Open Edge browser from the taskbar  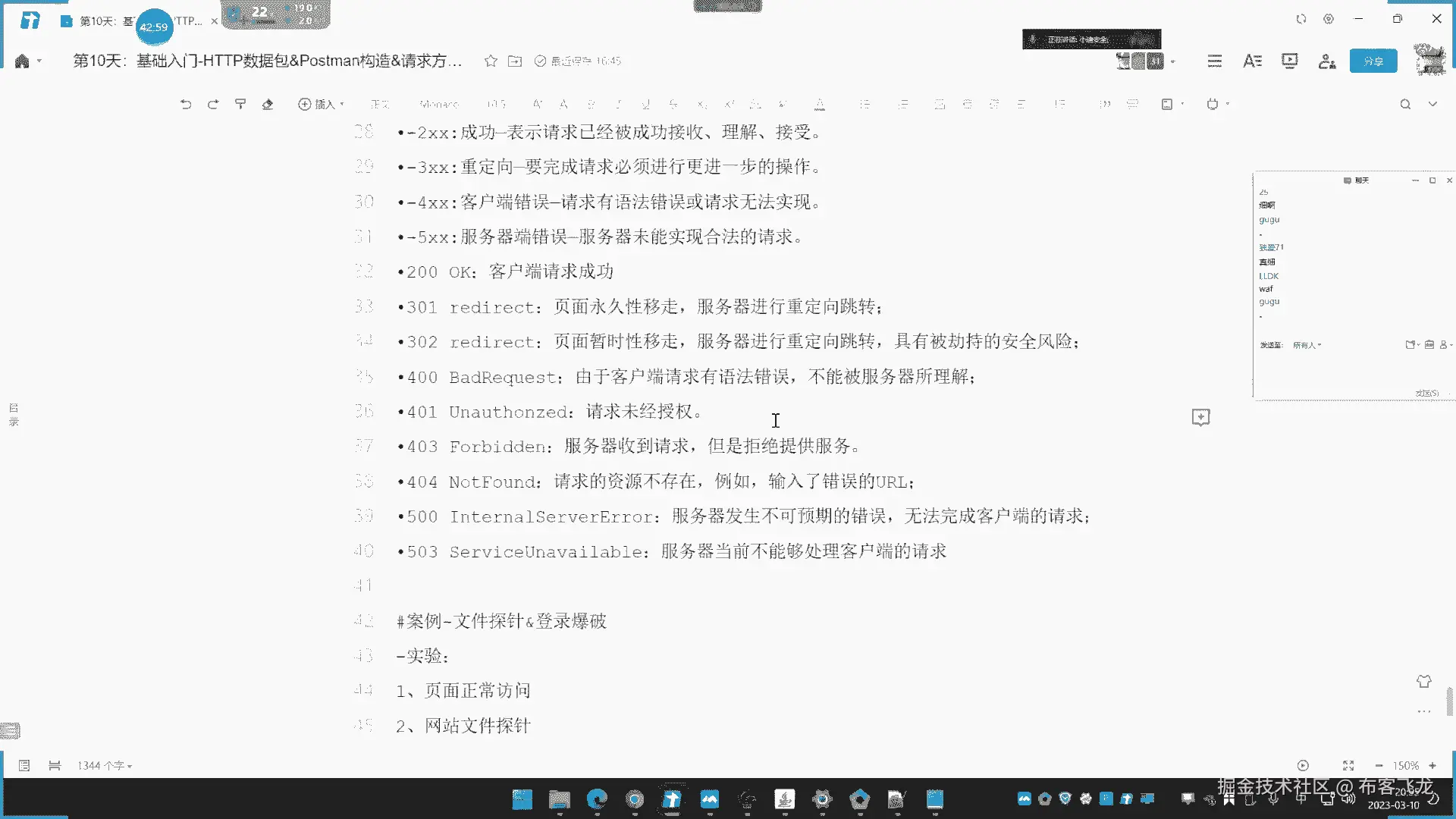[597, 799]
